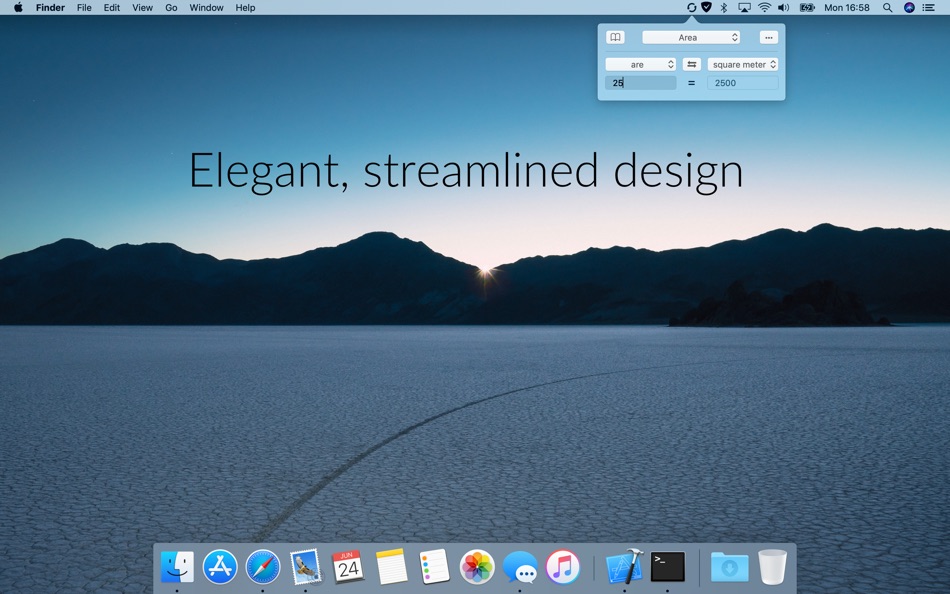Click the shield security icon in menu bar
Viewport: 950px width, 594px height.
point(706,8)
